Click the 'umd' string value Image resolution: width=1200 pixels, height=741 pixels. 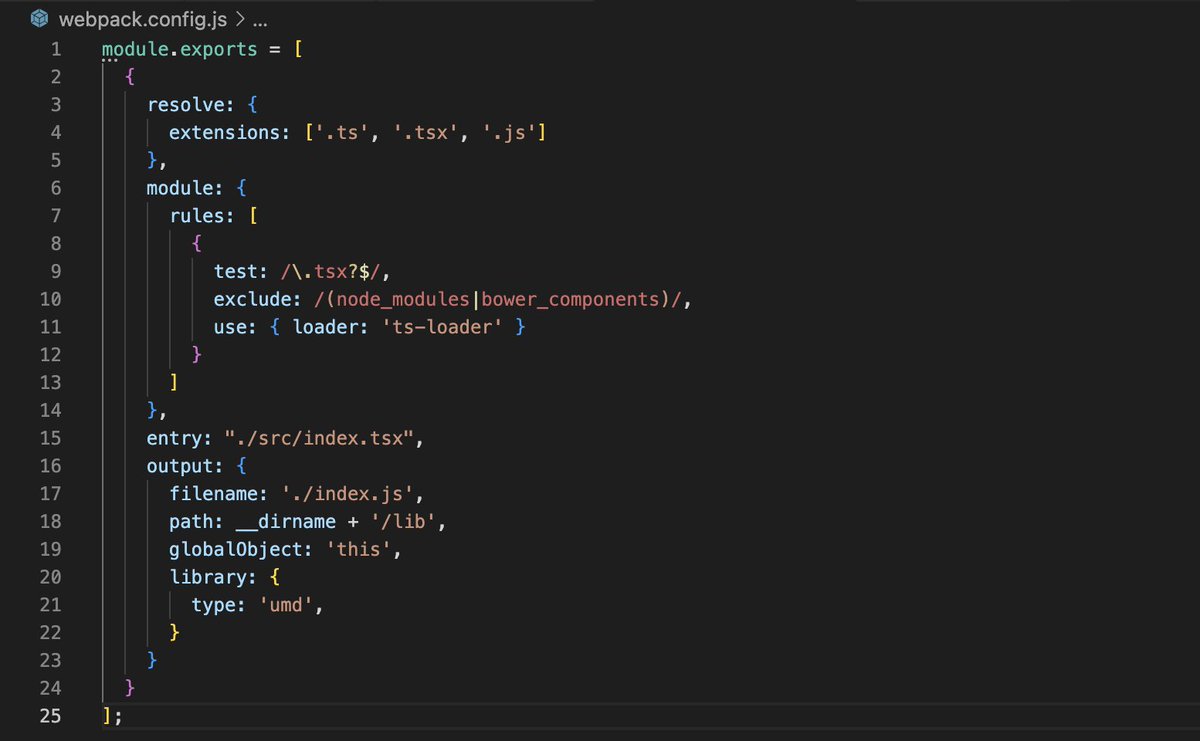point(285,605)
